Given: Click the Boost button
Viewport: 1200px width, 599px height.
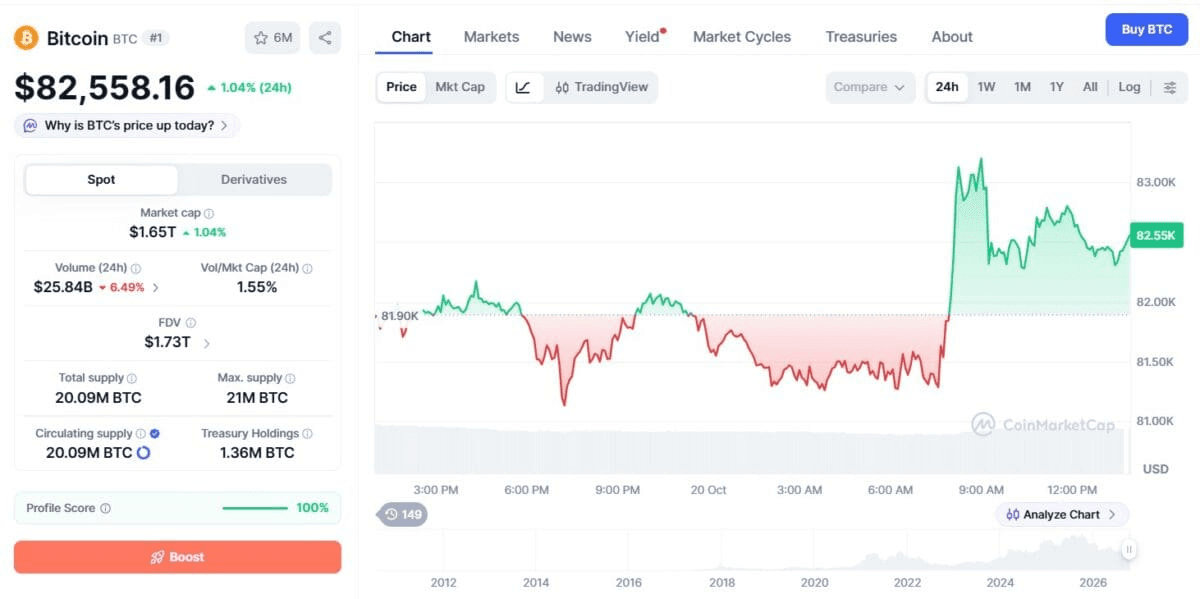Looking at the screenshot, I should pos(177,557).
